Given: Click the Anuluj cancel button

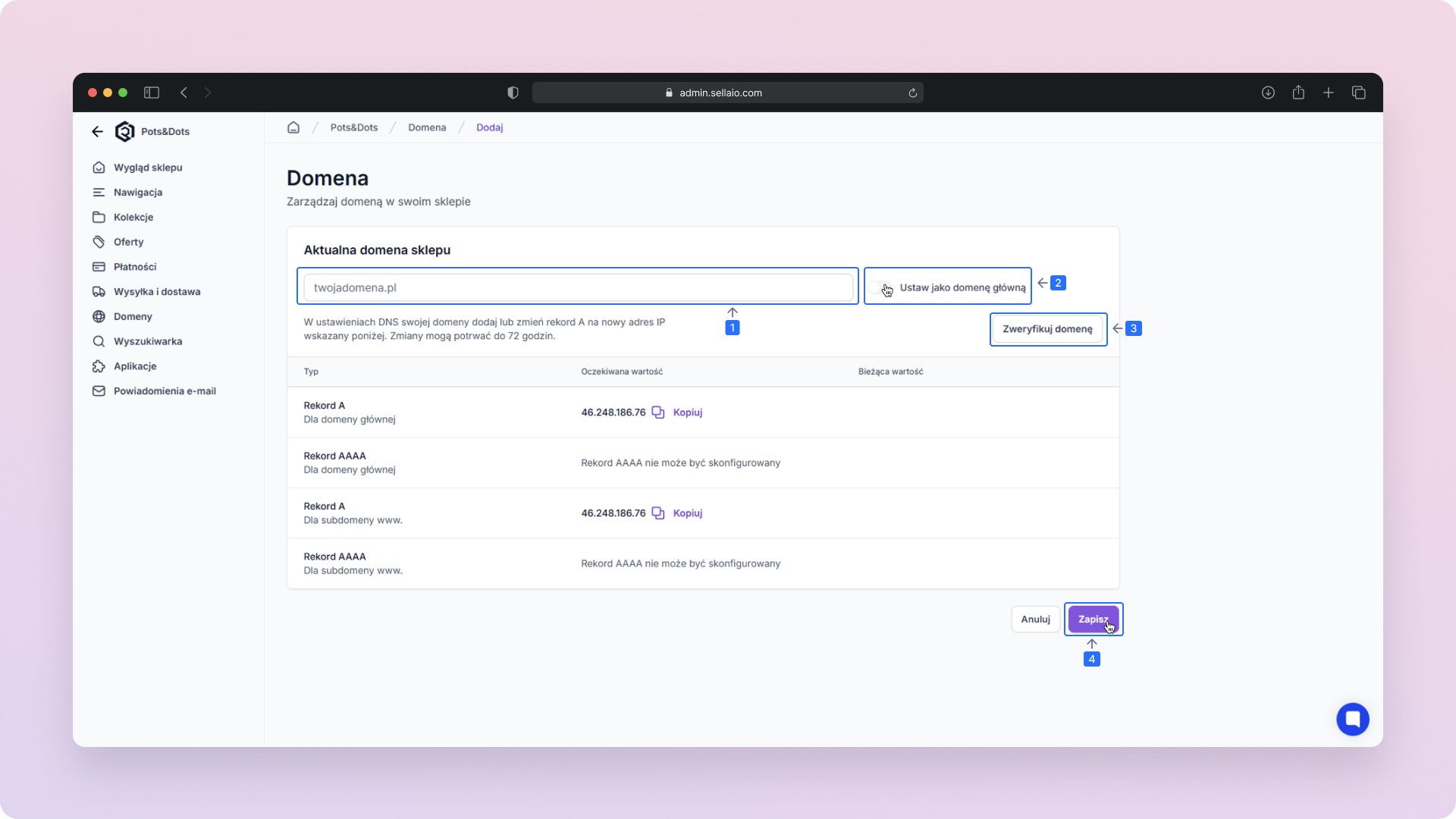Looking at the screenshot, I should pos(1035,620).
